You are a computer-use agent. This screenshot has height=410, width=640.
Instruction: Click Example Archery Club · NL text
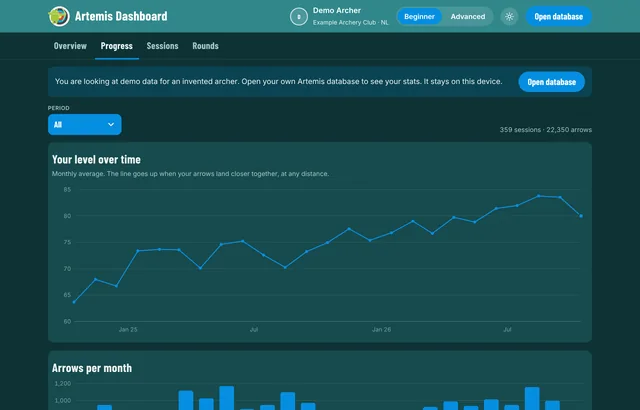pos(351,22)
